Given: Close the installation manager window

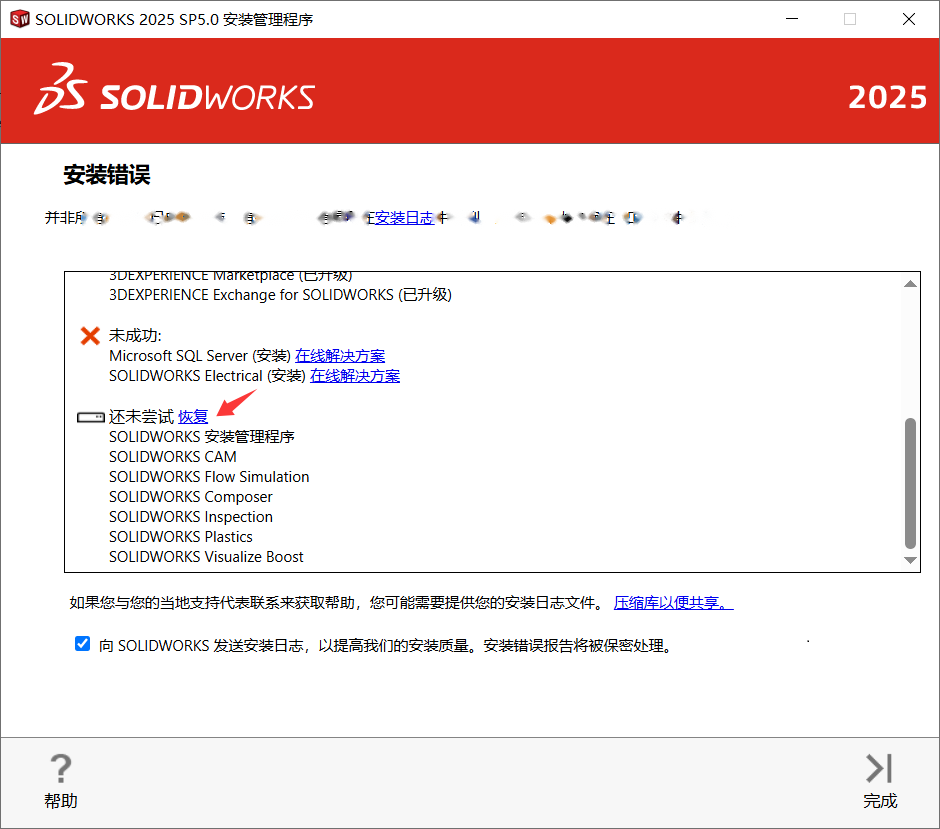Looking at the screenshot, I should [909, 19].
